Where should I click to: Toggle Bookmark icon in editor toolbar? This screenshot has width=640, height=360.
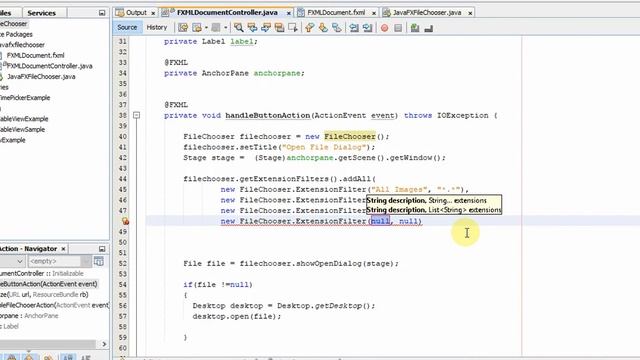(336, 27)
